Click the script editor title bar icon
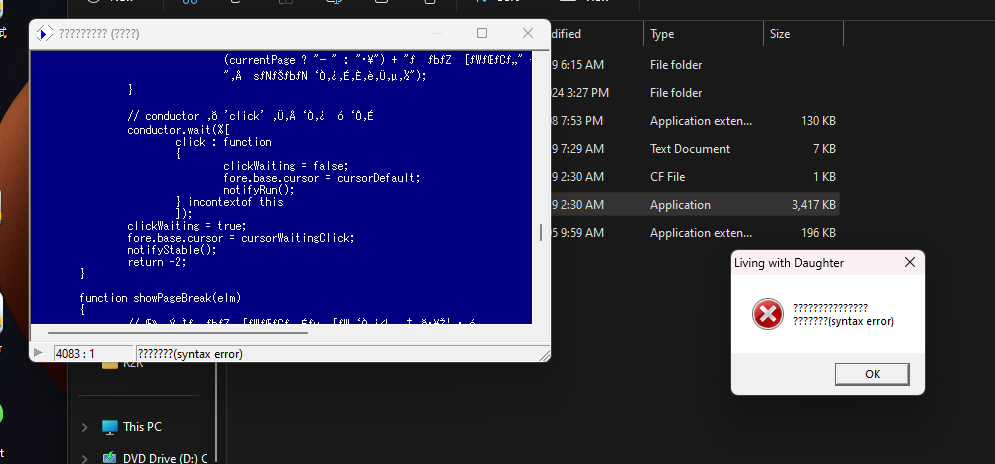Screen dimensions: 995x464 pyautogui.click(x=44, y=33)
